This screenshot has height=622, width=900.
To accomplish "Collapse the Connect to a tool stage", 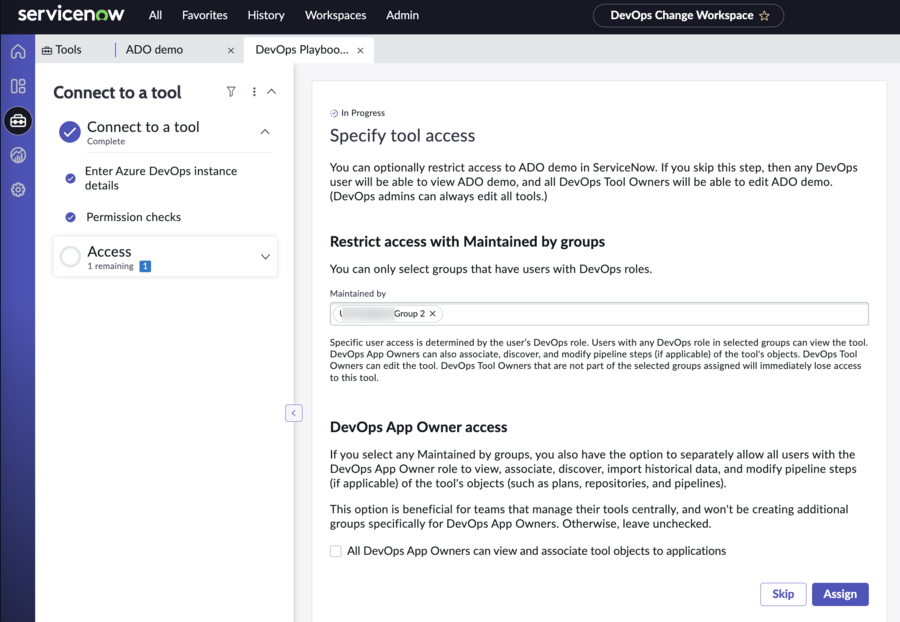I will 265,132.
